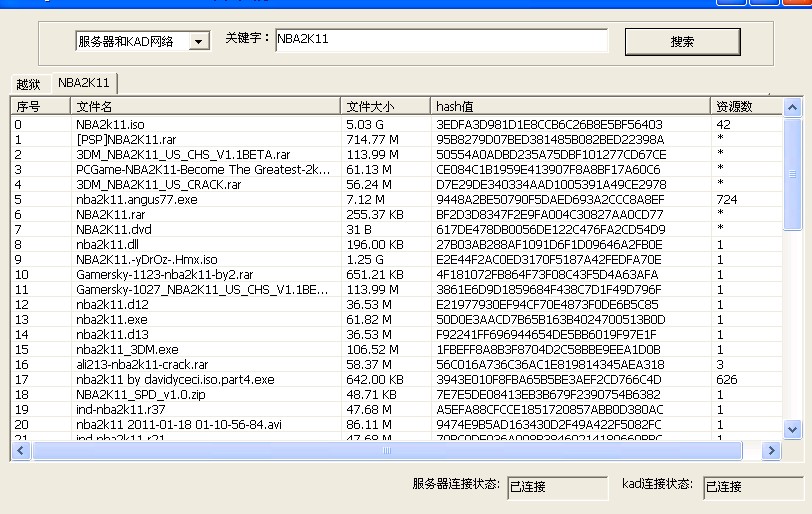
Task: Select the NBA2K11.rar file row
Action: pyautogui.click(x=397, y=214)
